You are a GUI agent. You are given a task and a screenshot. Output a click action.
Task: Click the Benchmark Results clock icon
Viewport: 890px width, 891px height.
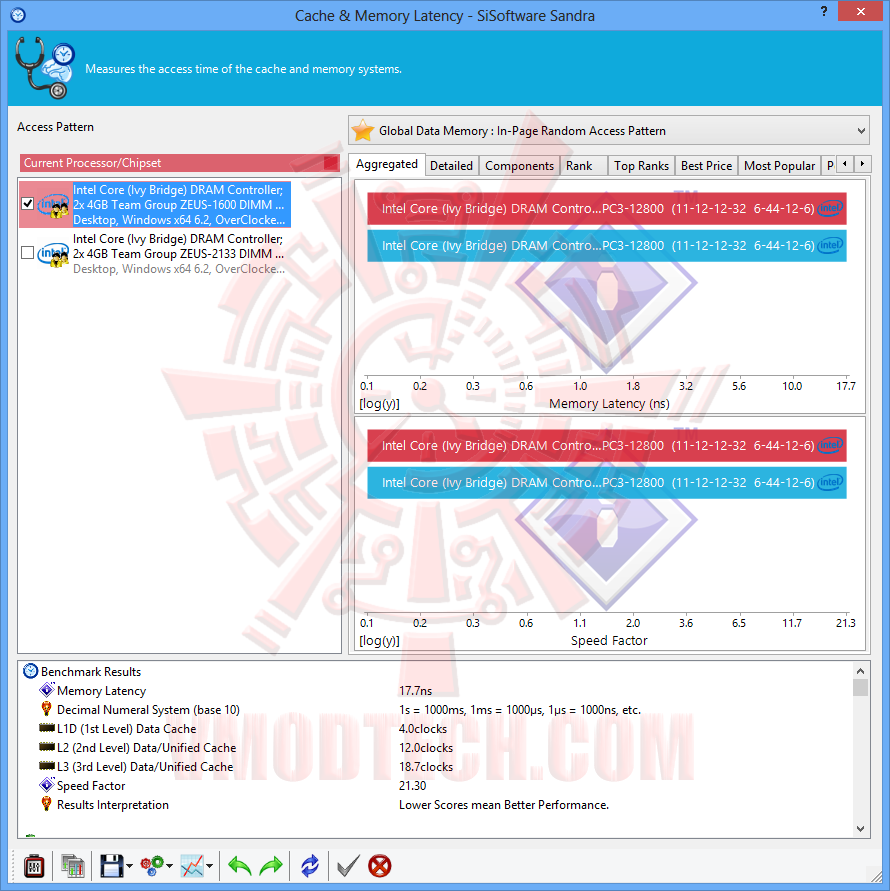tap(30, 671)
